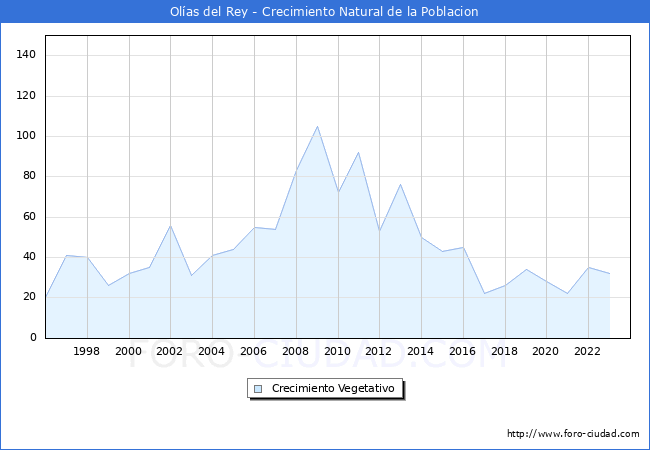Click y-axis label 80

pos(29,176)
